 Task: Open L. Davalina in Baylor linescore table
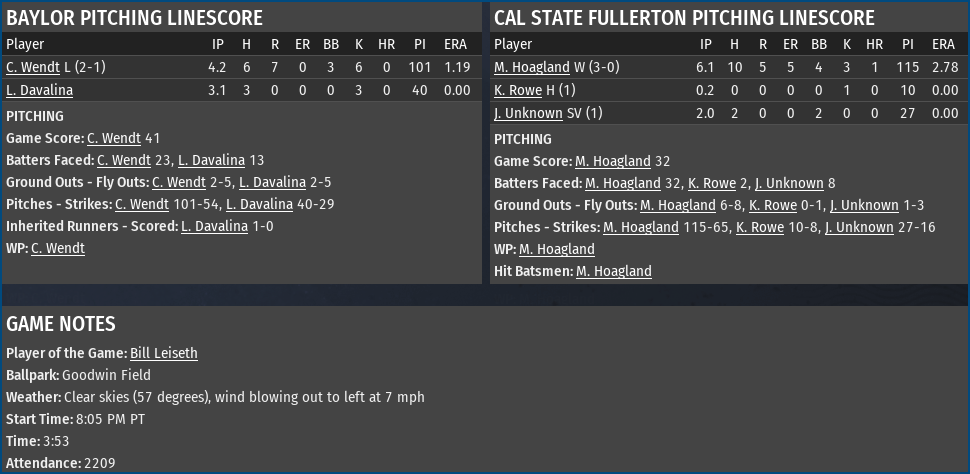pyautogui.click(x=40, y=90)
